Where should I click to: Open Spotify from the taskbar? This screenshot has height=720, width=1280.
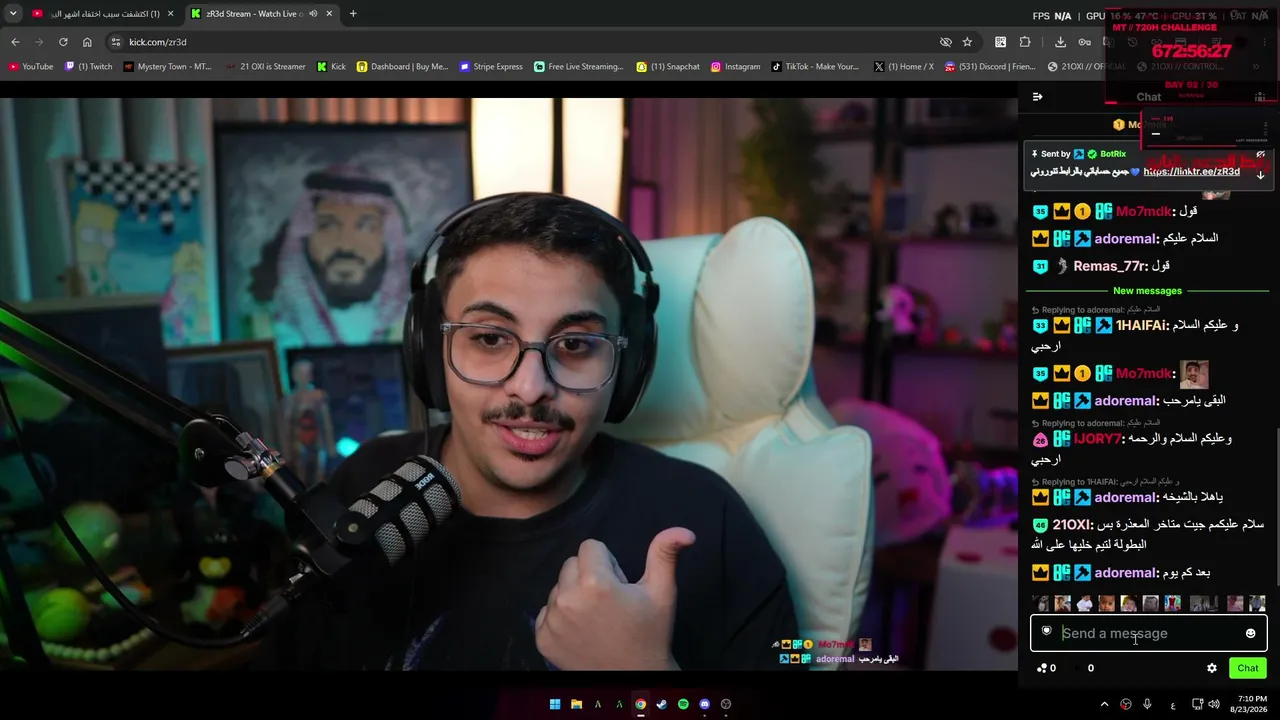(x=683, y=704)
